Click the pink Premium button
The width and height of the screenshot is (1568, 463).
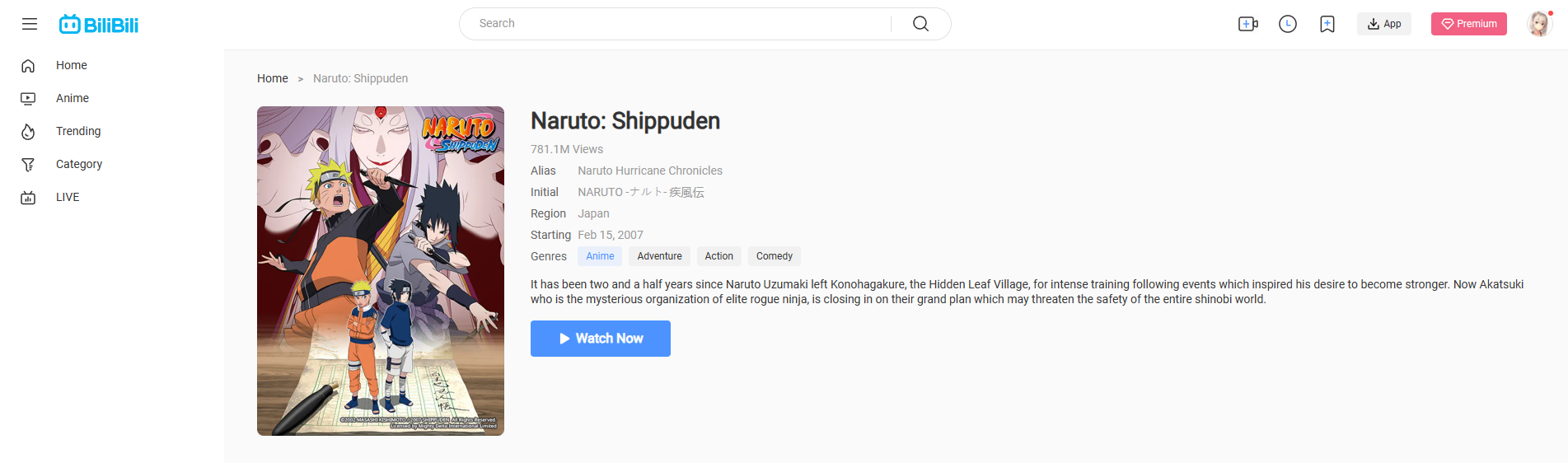[1468, 24]
